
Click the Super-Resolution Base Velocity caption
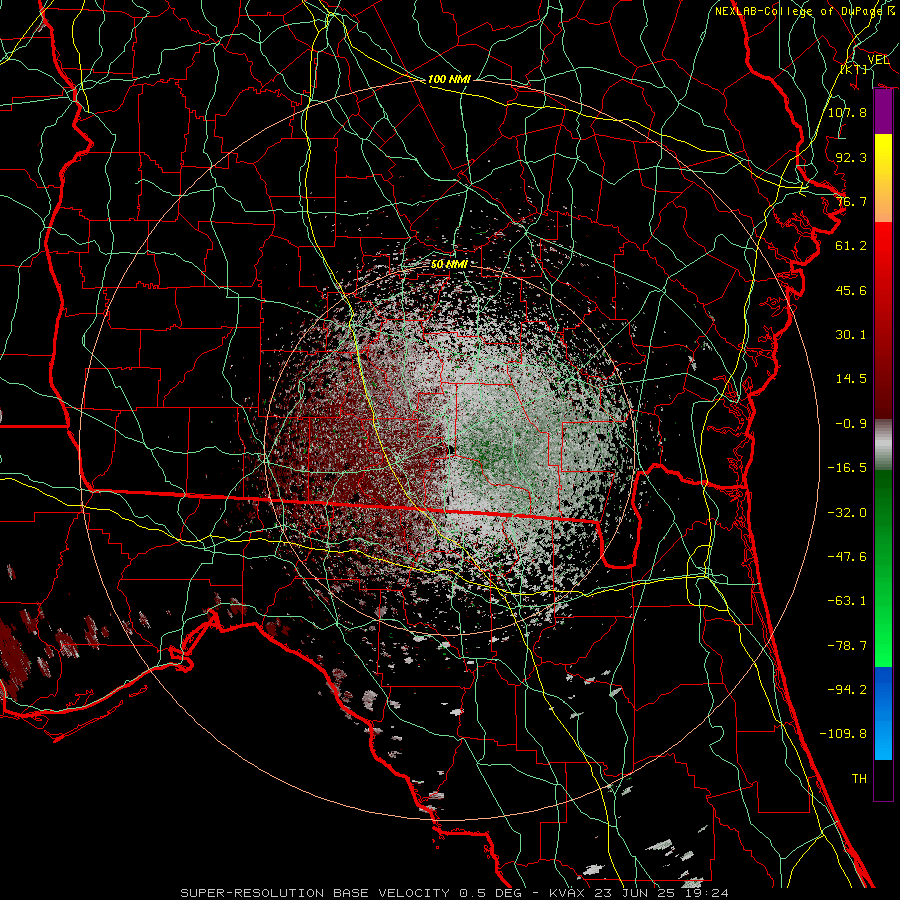click(x=454, y=893)
